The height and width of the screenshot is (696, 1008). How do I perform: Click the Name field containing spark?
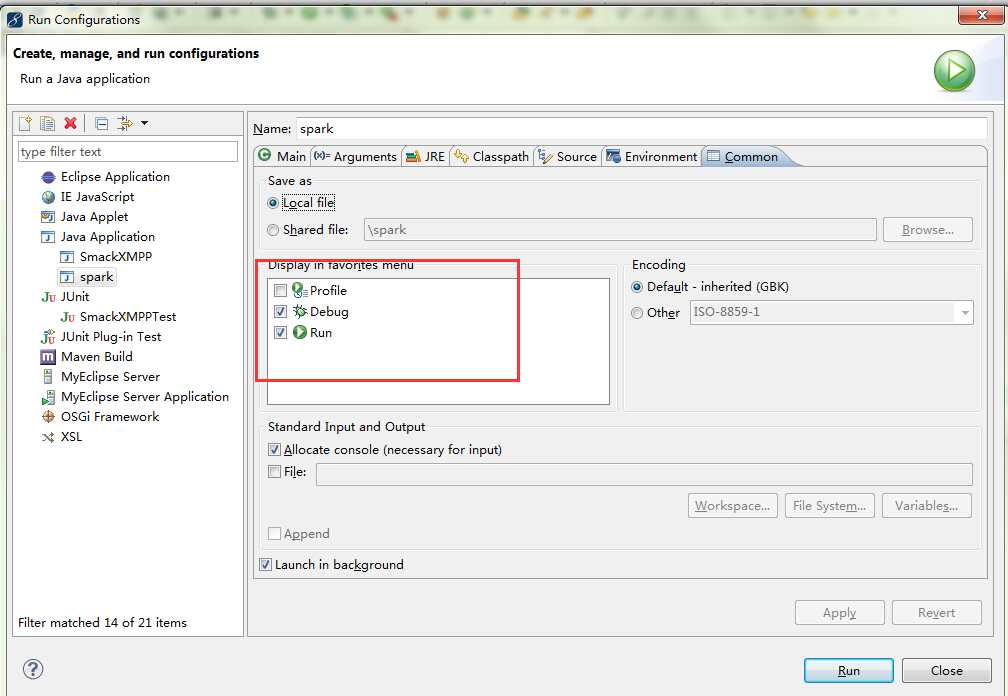pyautogui.click(x=642, y=129)
